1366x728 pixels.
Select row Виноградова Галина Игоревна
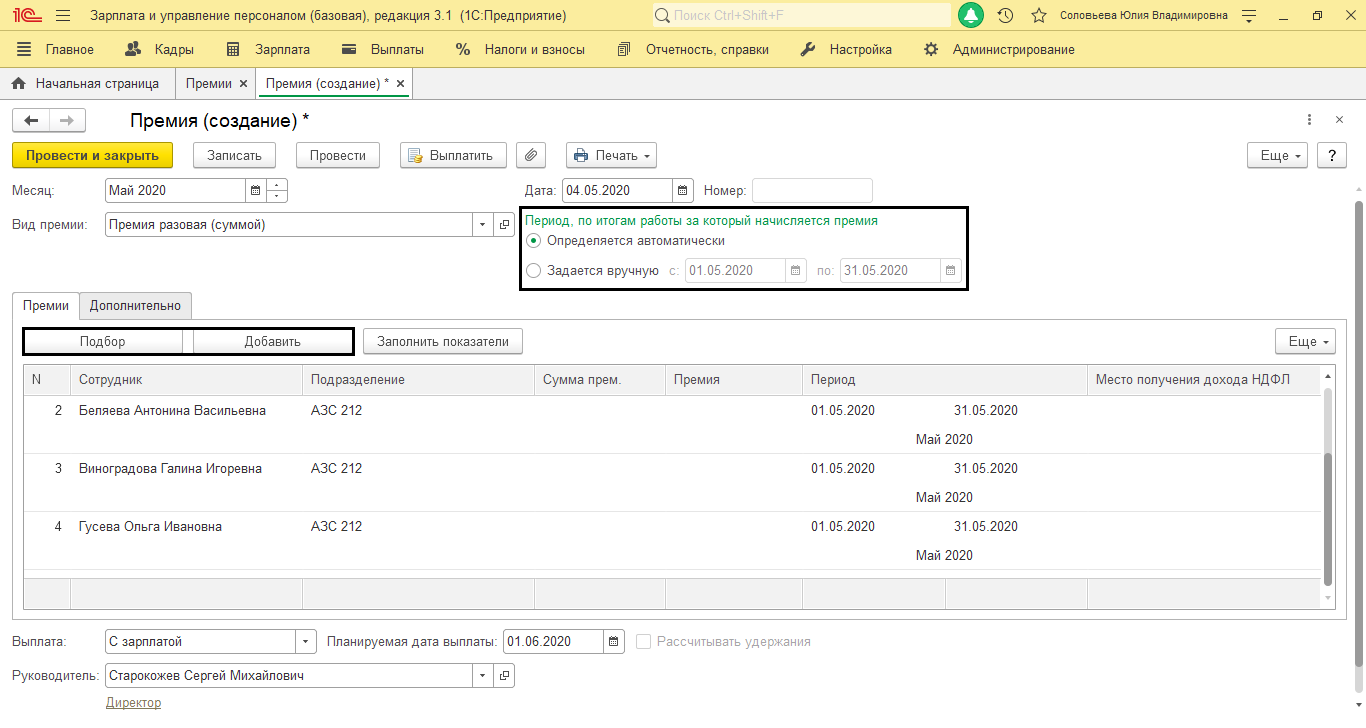672,483
